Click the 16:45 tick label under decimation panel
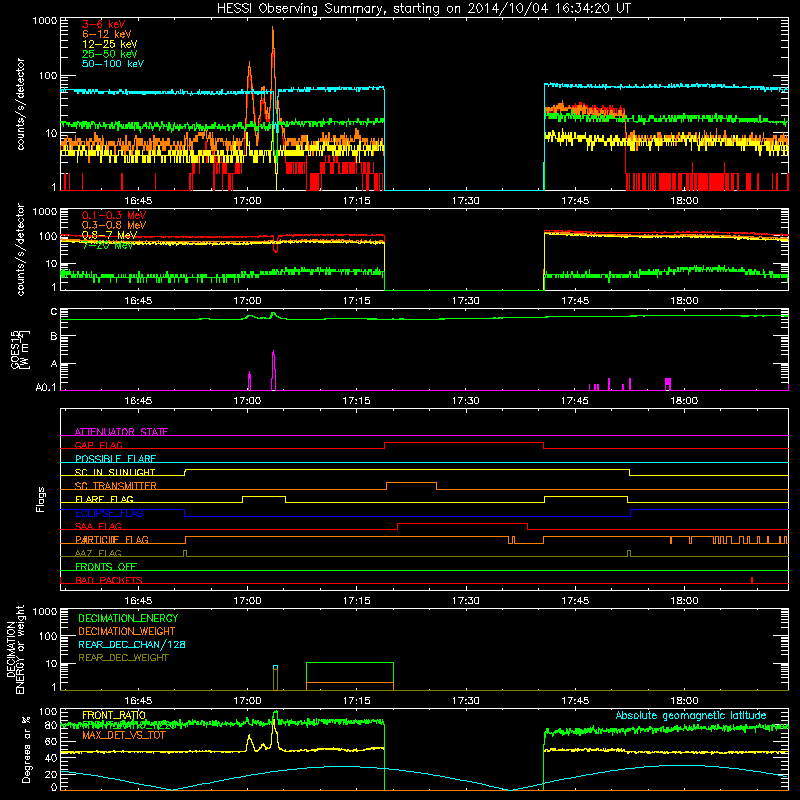The image size is (800, 800). click(x=138, y=701)
